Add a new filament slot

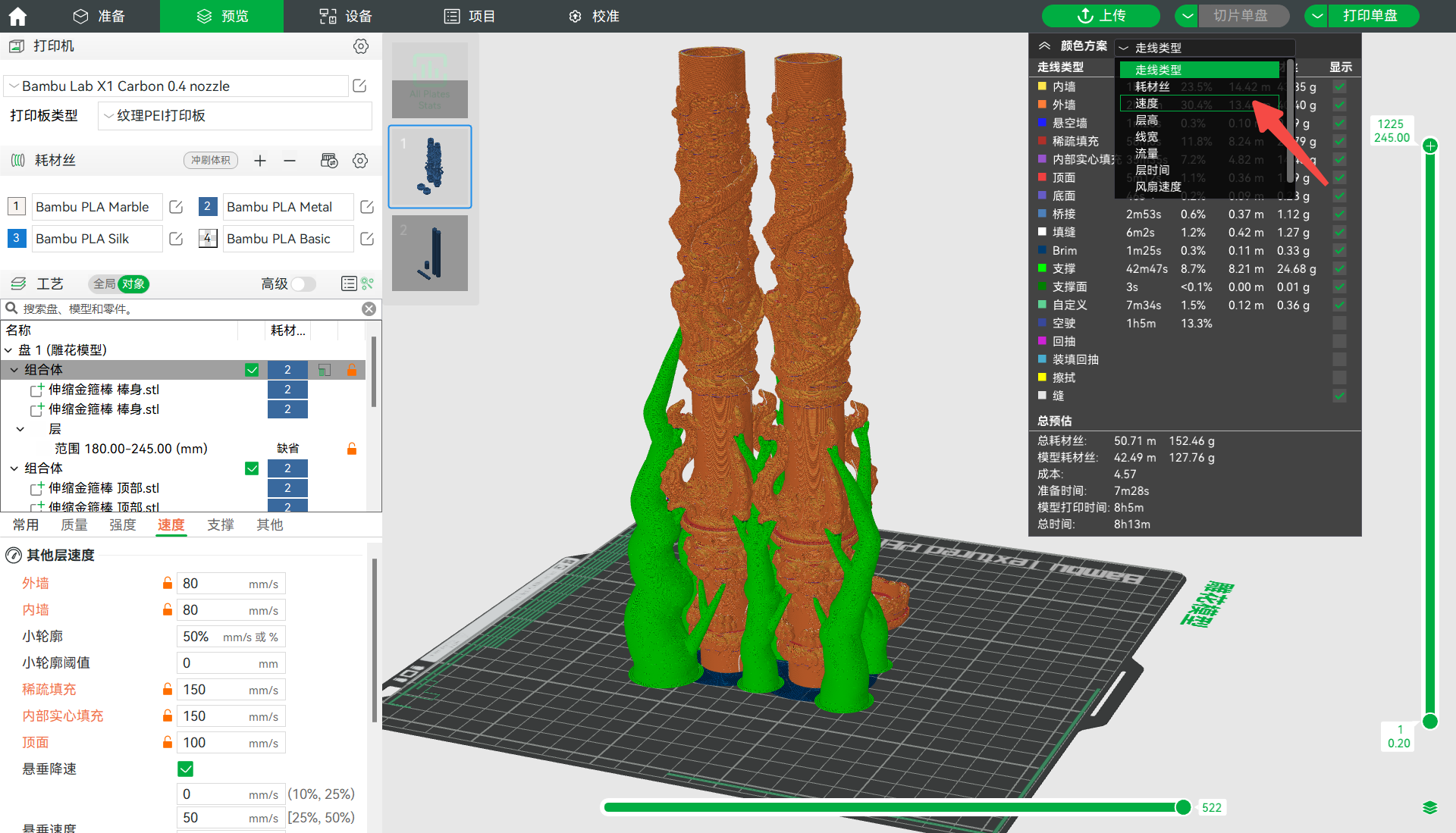point(260,161)
